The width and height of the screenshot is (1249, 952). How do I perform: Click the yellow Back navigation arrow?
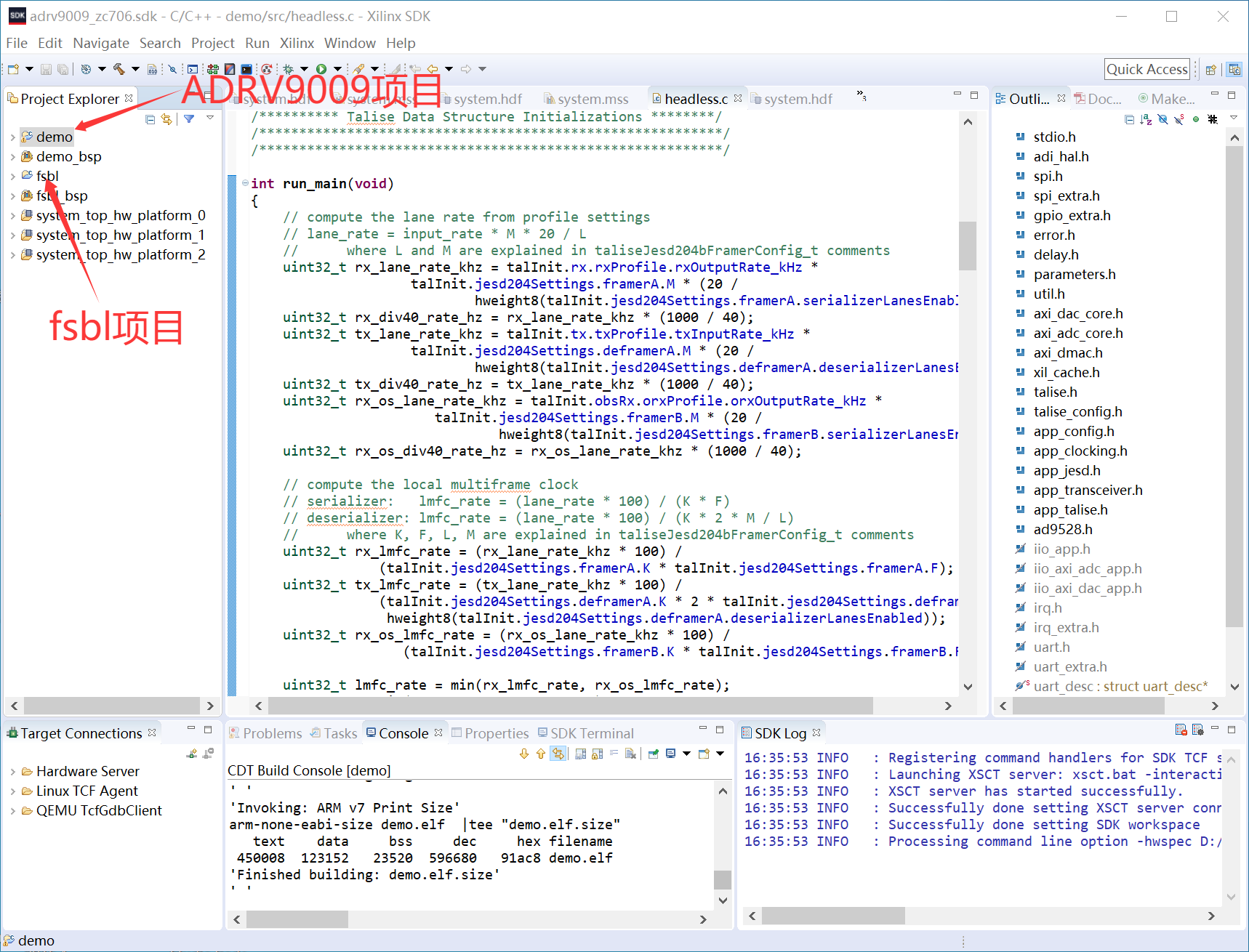tap(433, 69)
